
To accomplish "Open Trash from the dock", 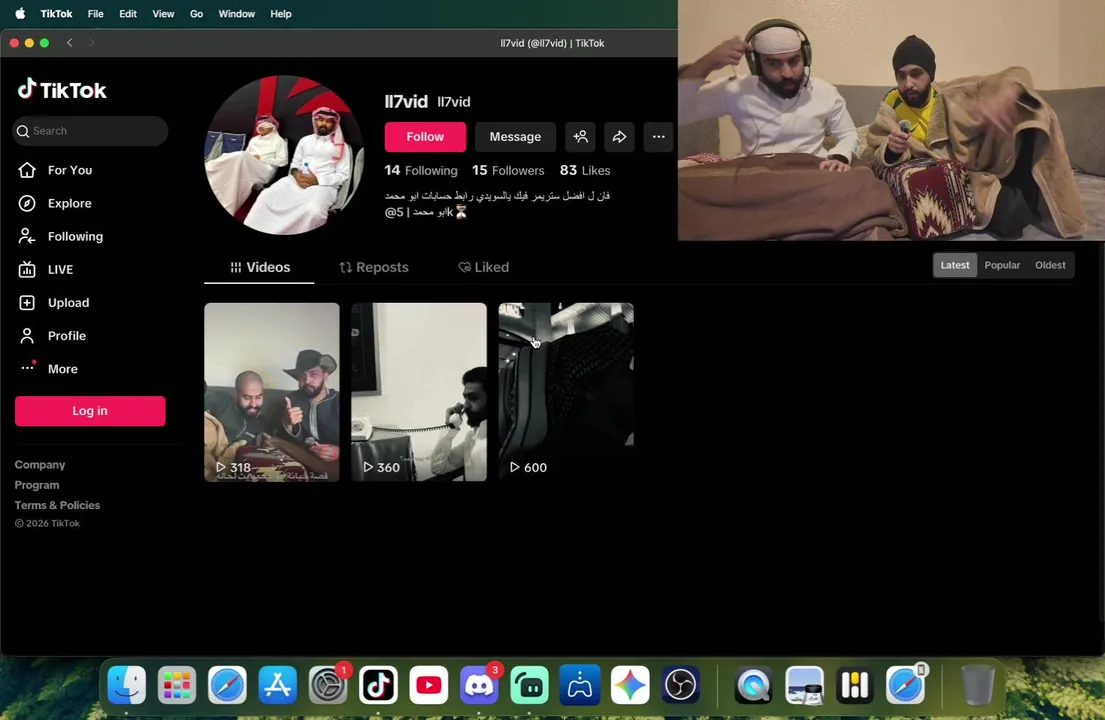I will tap(978, 685).
